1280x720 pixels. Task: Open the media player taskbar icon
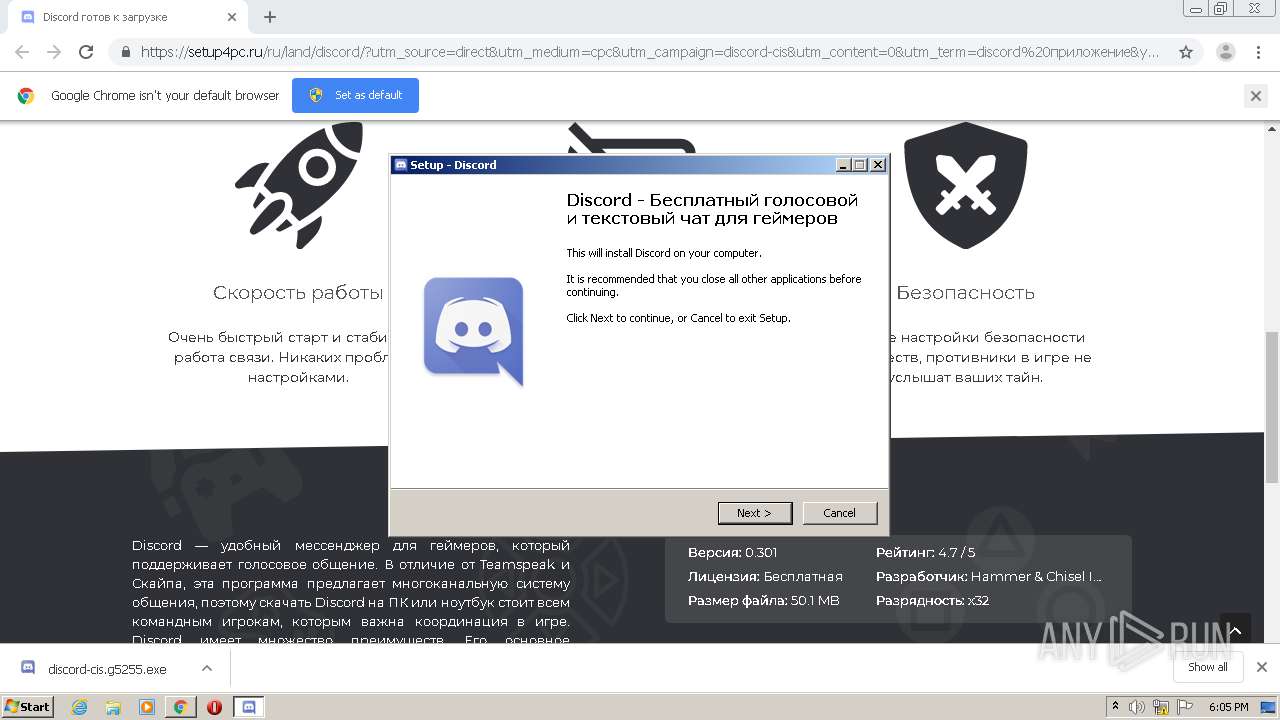pos(147,707)
